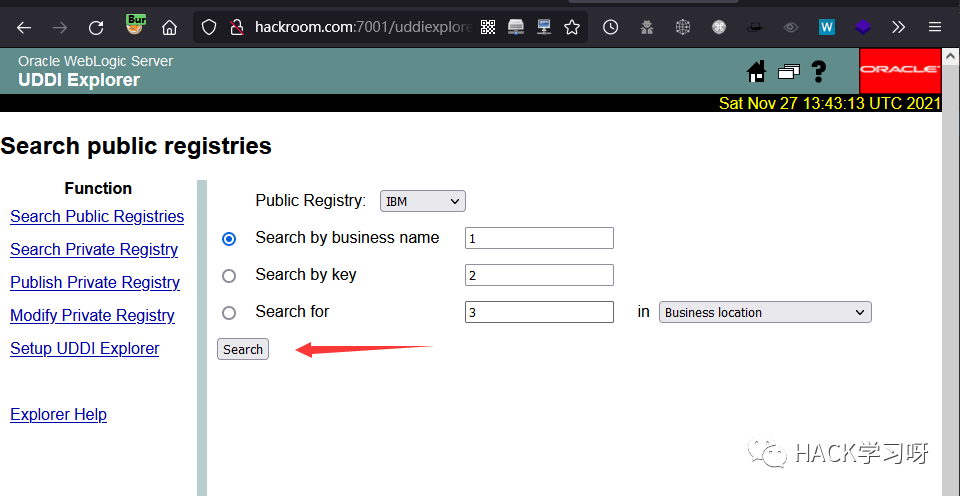The height and width of the screenshot is (496, 960).
Task: Click the Search for field containing 3
Action: click(x=539, y=312)
